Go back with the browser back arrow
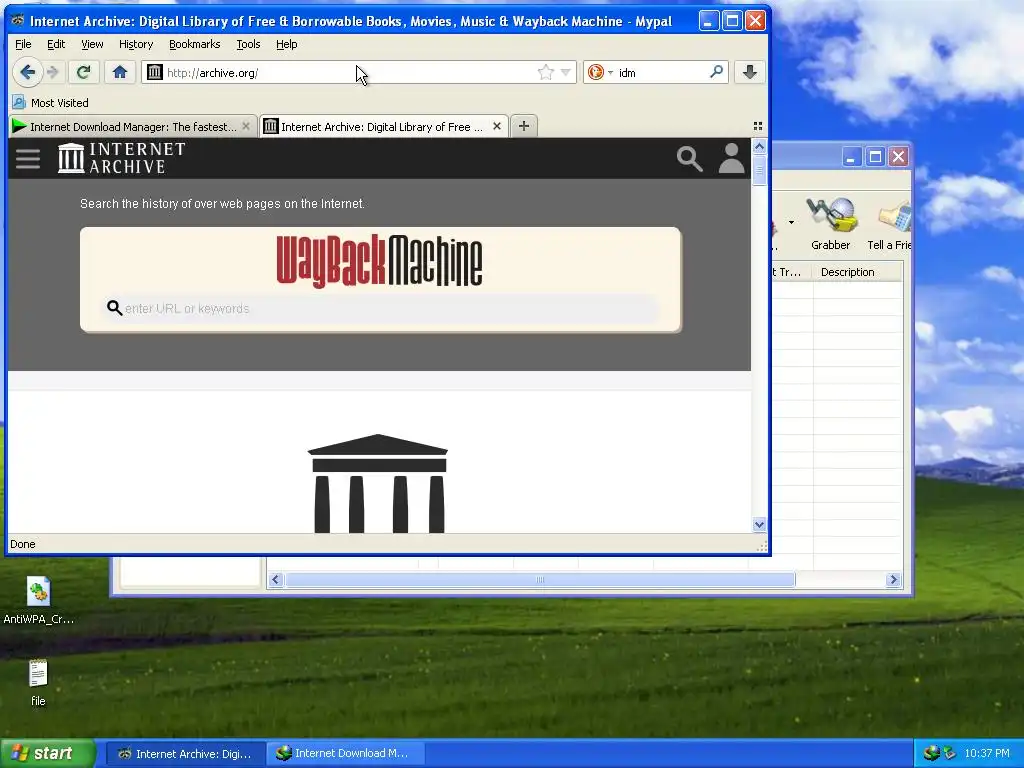Screen dimensions: 1024x768 pos(27,72)
